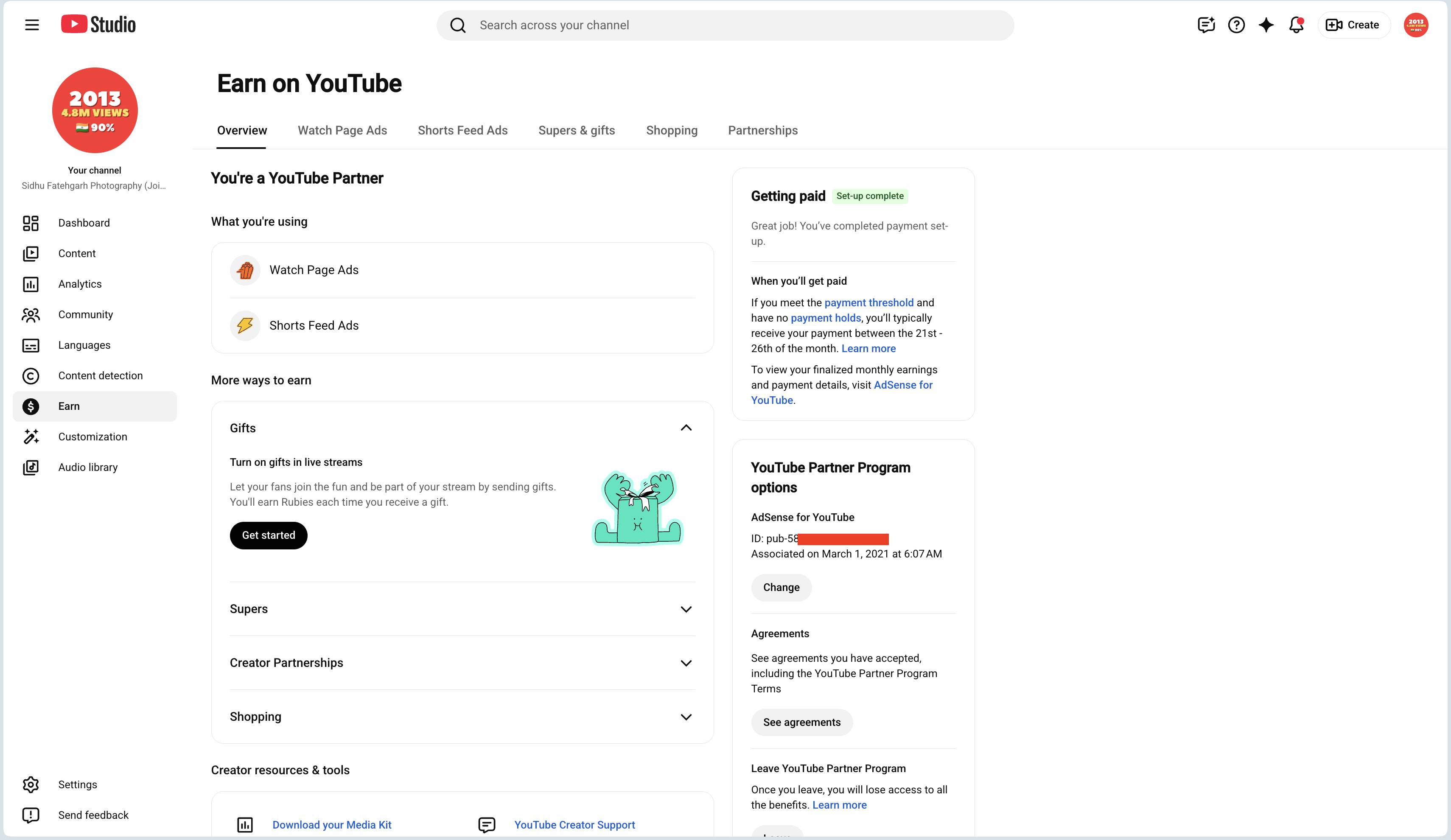The width and height of the screenshot is (1451, 840).
Task: Click the Get started button
Action: (268, 535)
